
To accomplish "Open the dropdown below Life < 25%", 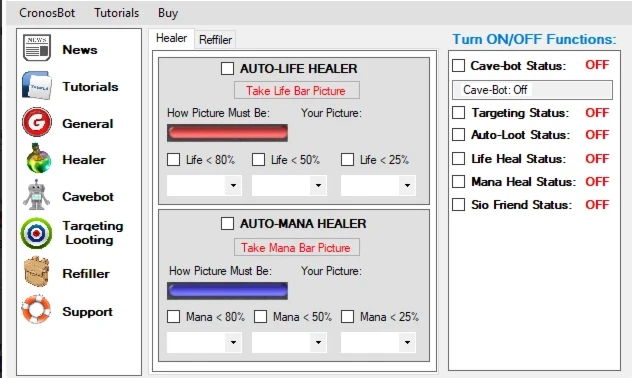I will click(378, 185).
